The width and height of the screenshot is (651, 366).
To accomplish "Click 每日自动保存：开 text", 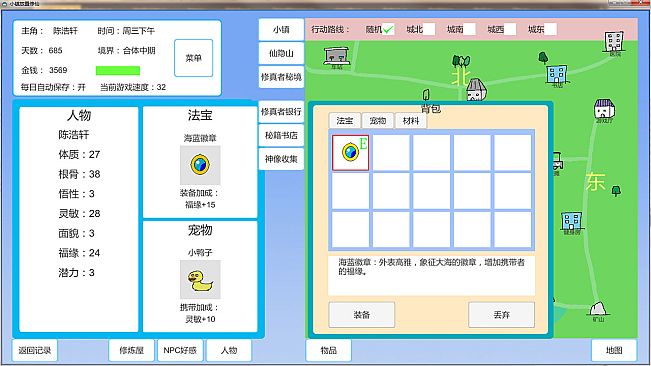I will (x=53, y=87).
